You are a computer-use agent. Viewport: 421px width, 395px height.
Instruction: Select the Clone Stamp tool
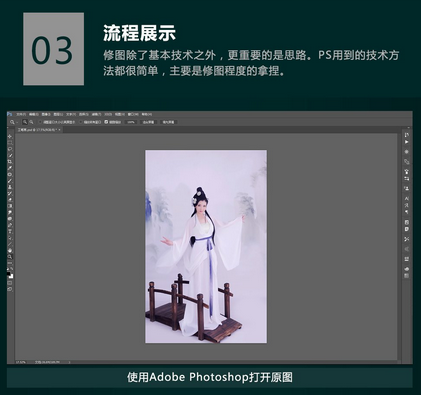pyautogui.click(x=10, y=187)
